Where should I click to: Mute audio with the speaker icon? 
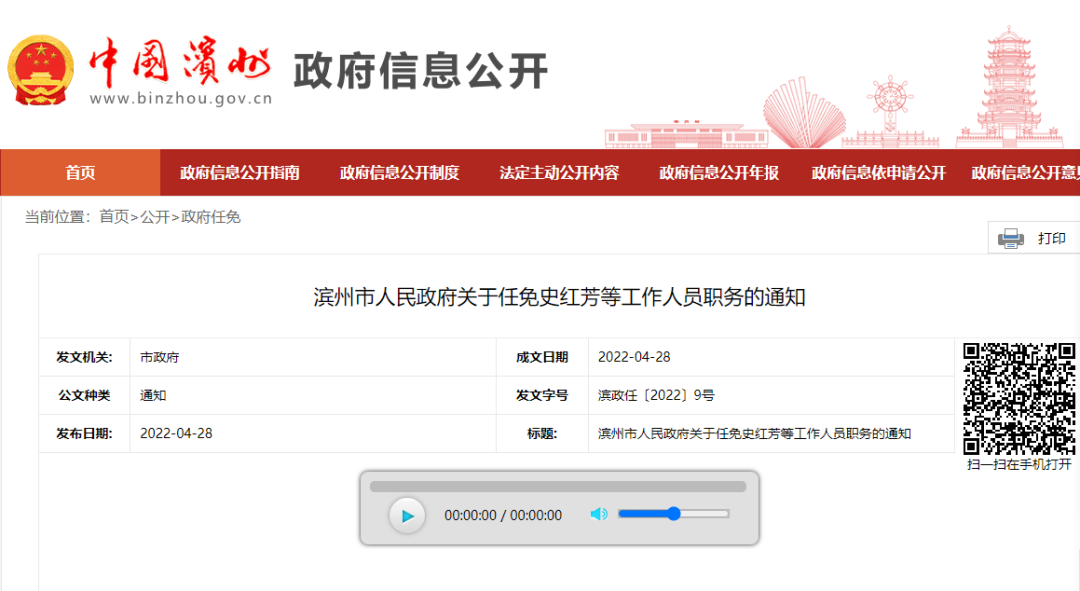click(x=599, y=514)
